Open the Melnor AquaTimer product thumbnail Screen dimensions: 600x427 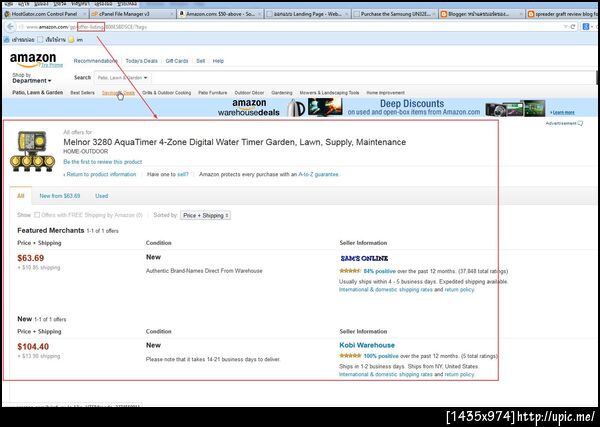(33, 152)
